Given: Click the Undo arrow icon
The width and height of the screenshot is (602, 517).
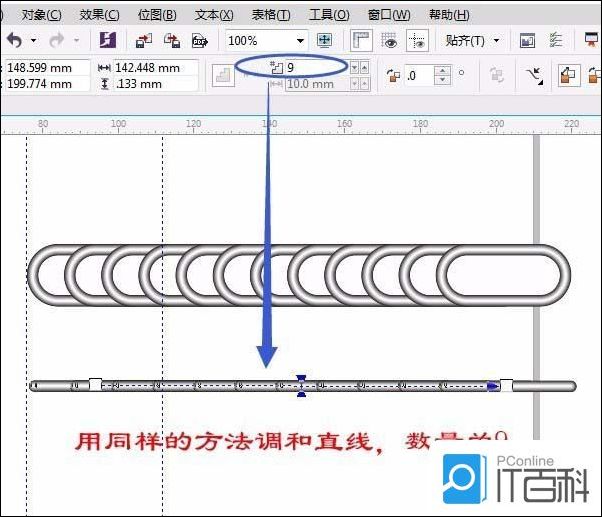Looking at the screenshot, I should 15,40.
